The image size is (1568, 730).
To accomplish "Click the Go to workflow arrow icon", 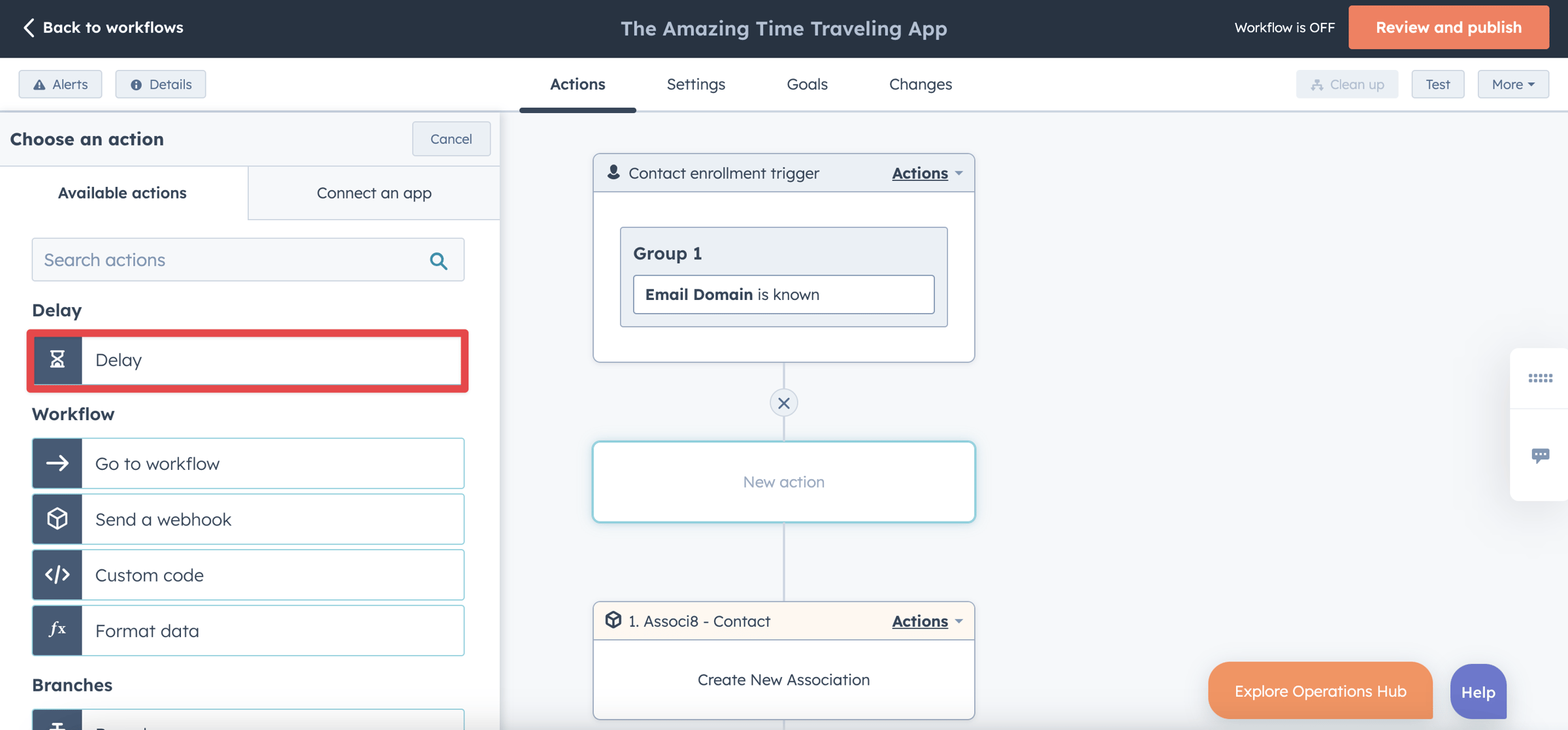I will pos(57,463).
